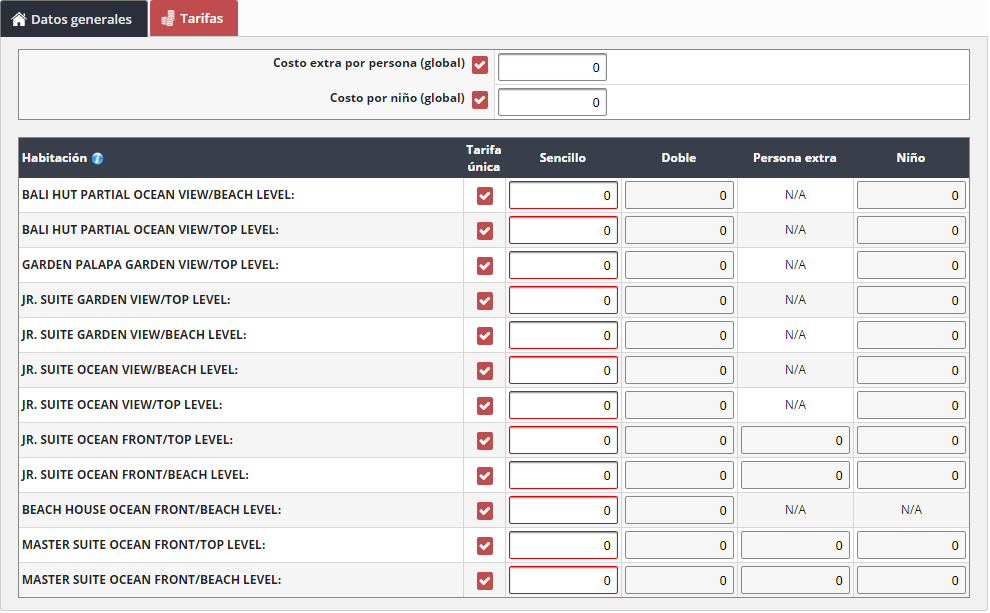Click the Doble column header
The height and width of the screenshot is (613, 990).
click(x=679, y=158)
